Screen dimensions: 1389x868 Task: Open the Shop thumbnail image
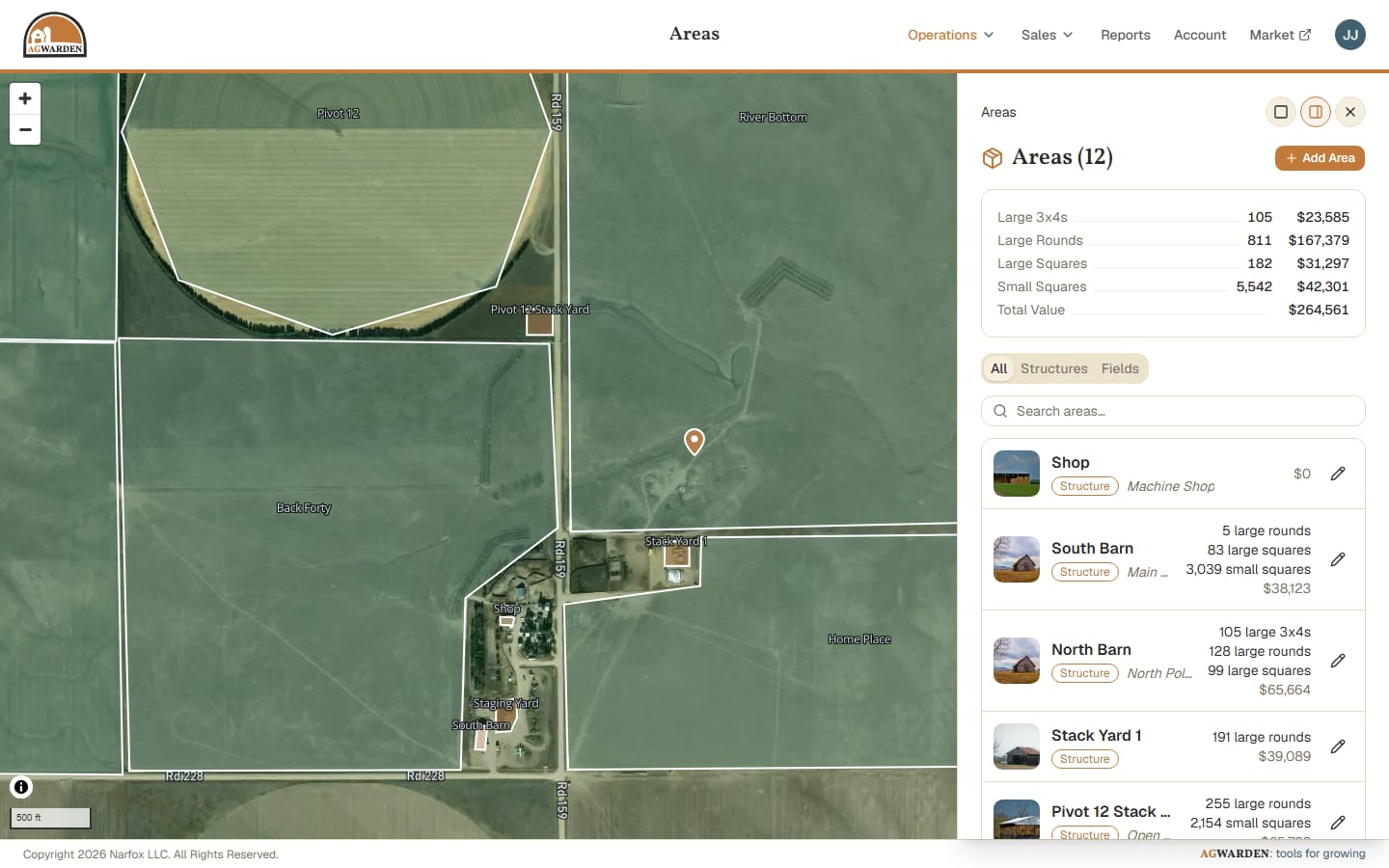(x=1017, y=474)
